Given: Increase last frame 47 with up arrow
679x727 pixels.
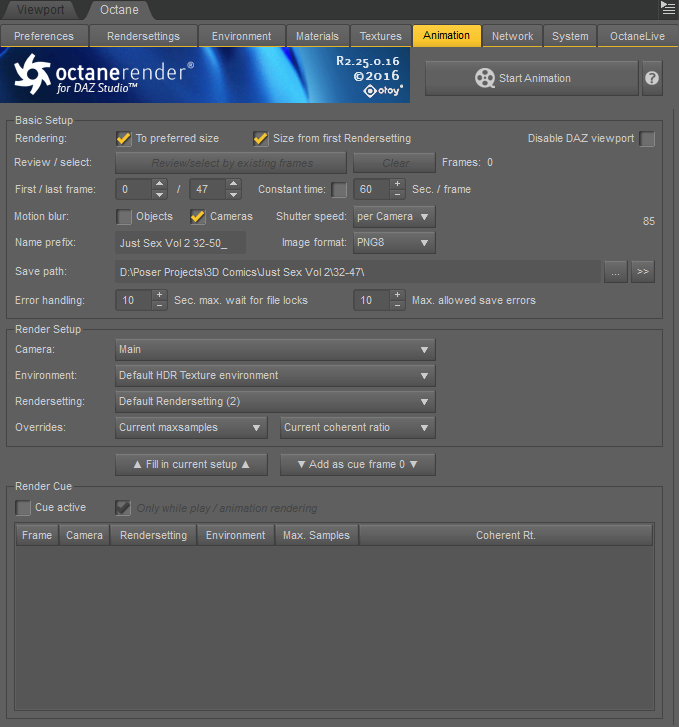Looking at the screenshot, I should tap(233, 183).
